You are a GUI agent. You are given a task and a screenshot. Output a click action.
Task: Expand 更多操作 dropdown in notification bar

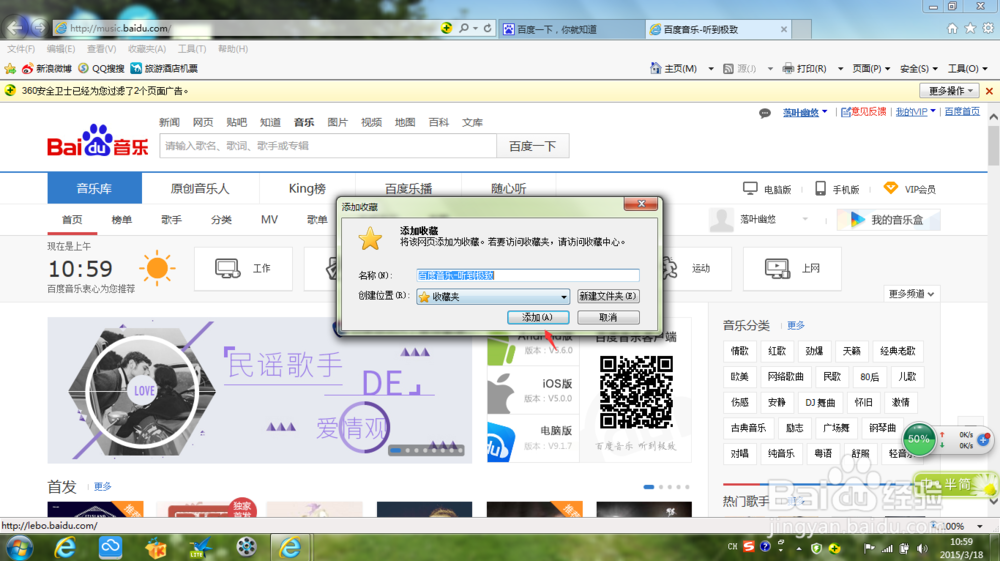(951, 91)
